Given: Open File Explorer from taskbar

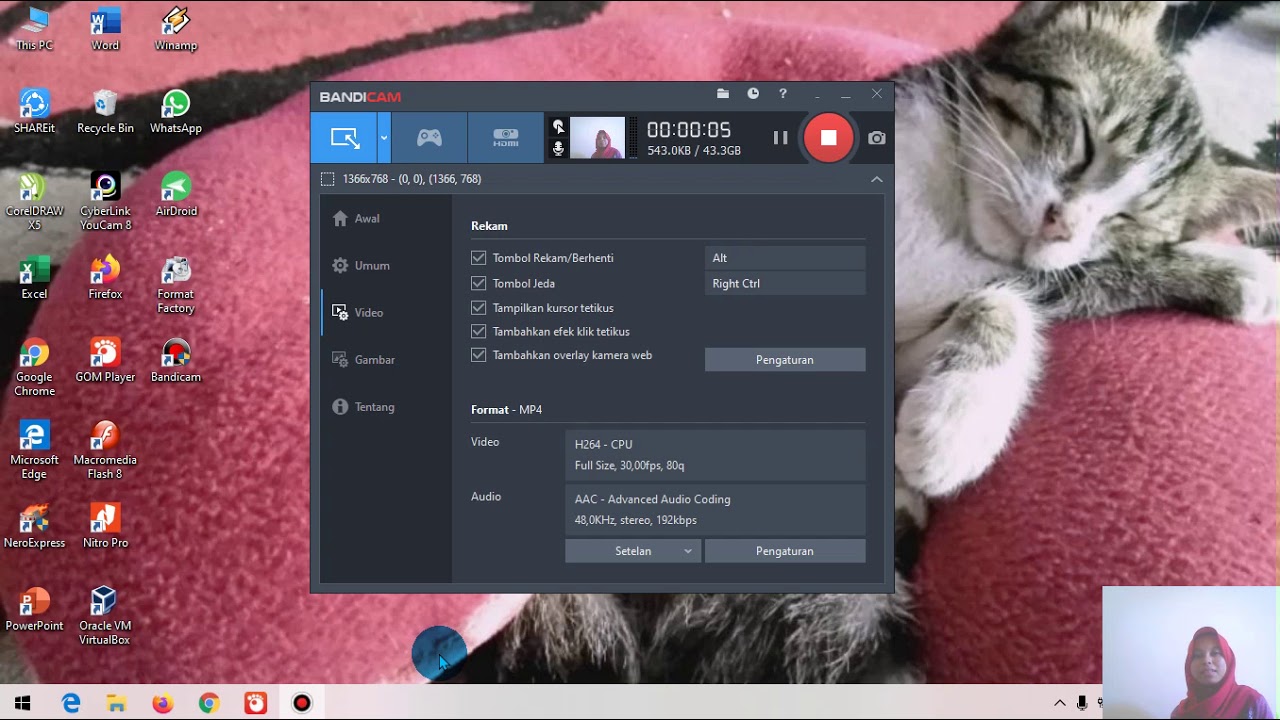Looking at the screenshot, I should tap(116, 703).
